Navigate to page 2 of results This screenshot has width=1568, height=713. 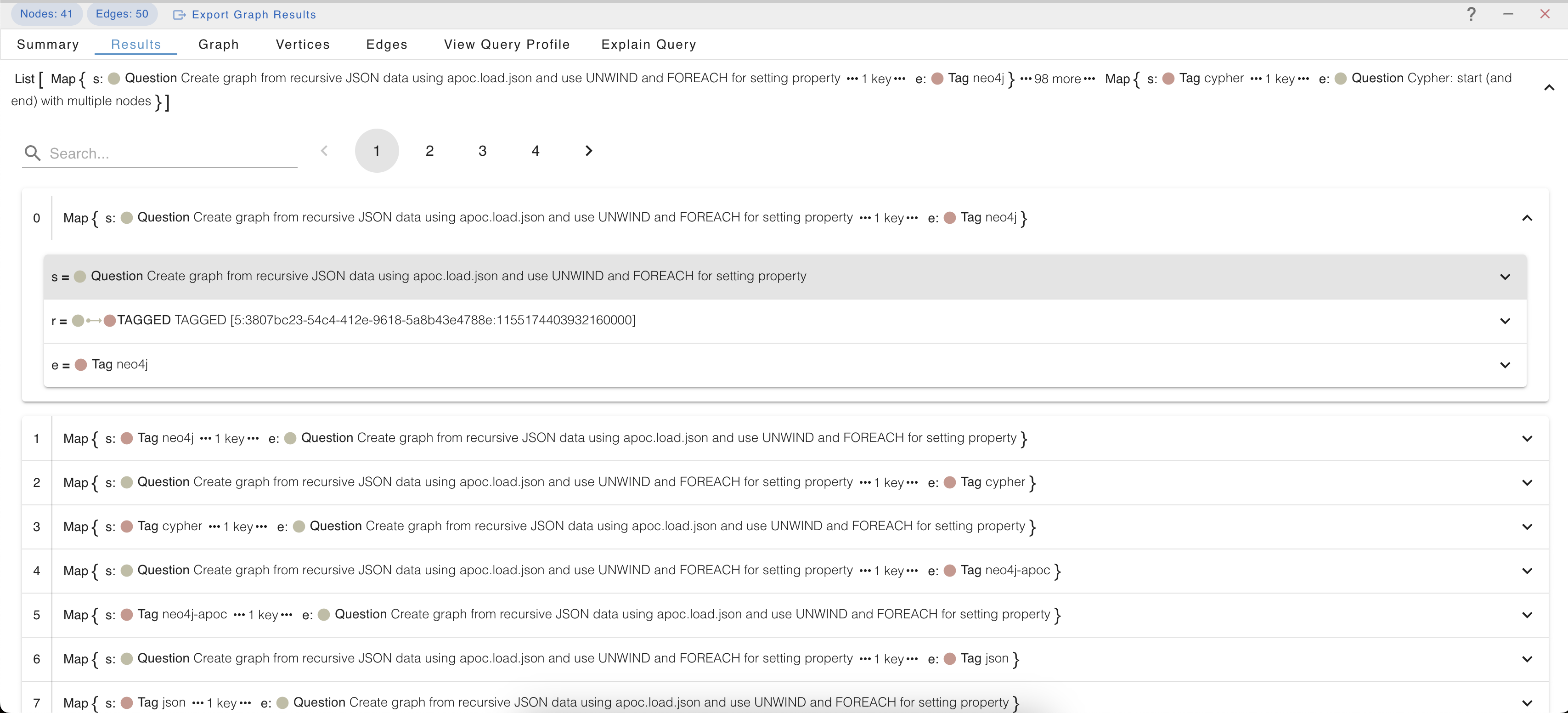coord(429,152)
